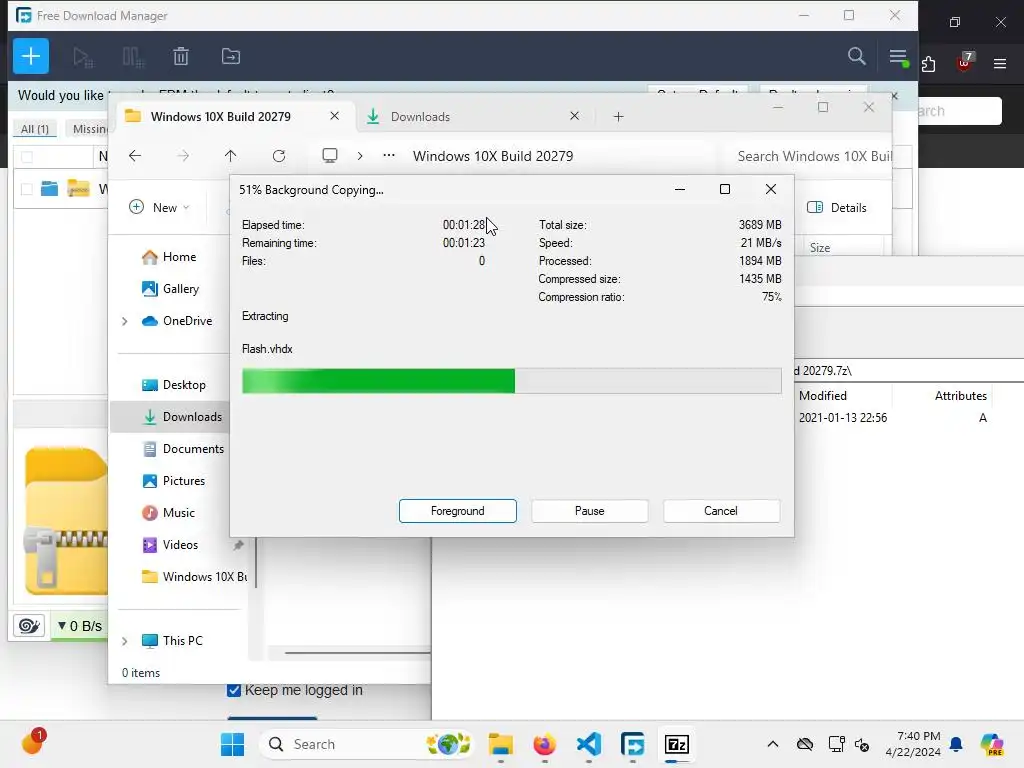Toggle the snail speed mode icon in FDM

[x=29, y=626]
